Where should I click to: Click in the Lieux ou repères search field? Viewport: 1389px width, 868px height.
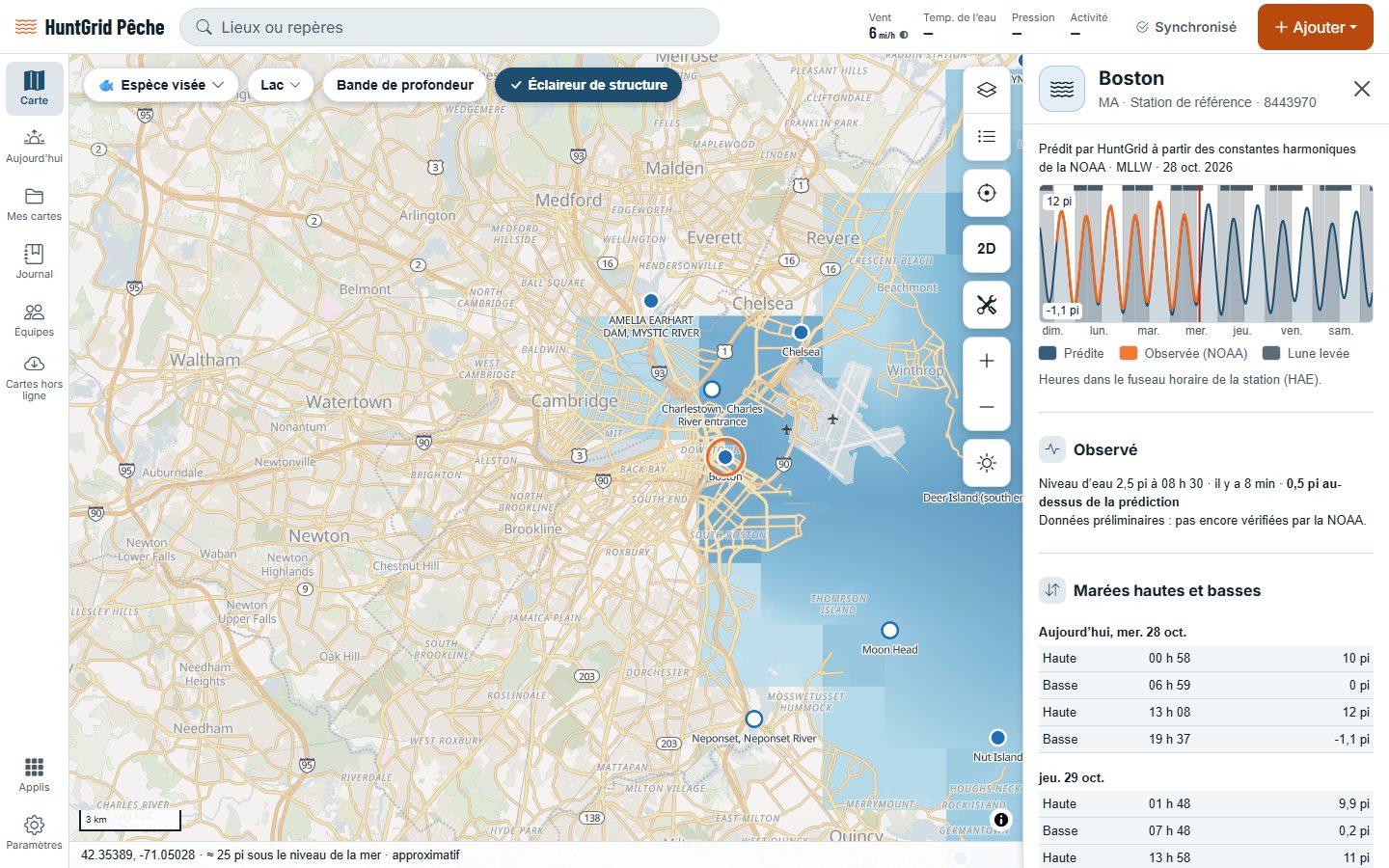tap(449, 27)
